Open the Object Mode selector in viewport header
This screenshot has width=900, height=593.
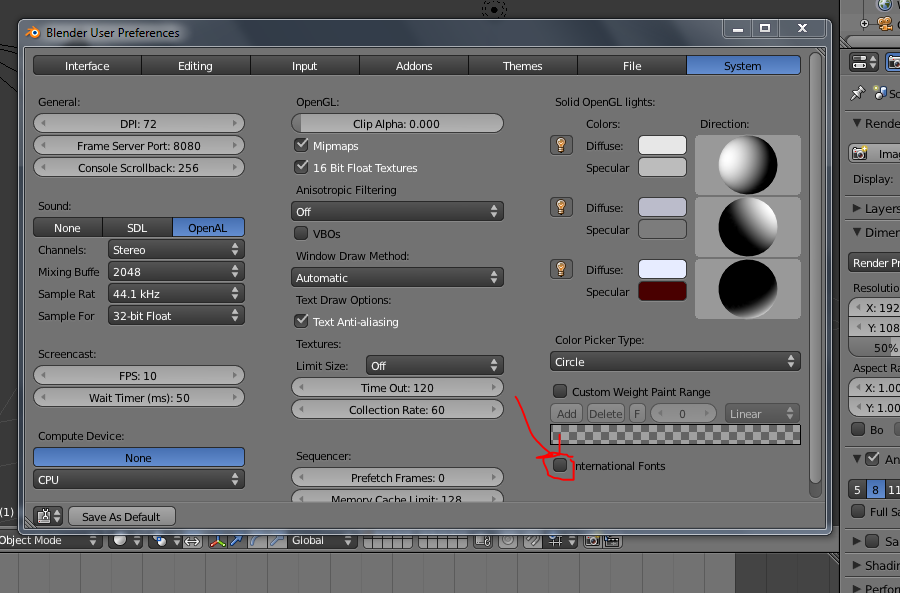pos(49,541)
